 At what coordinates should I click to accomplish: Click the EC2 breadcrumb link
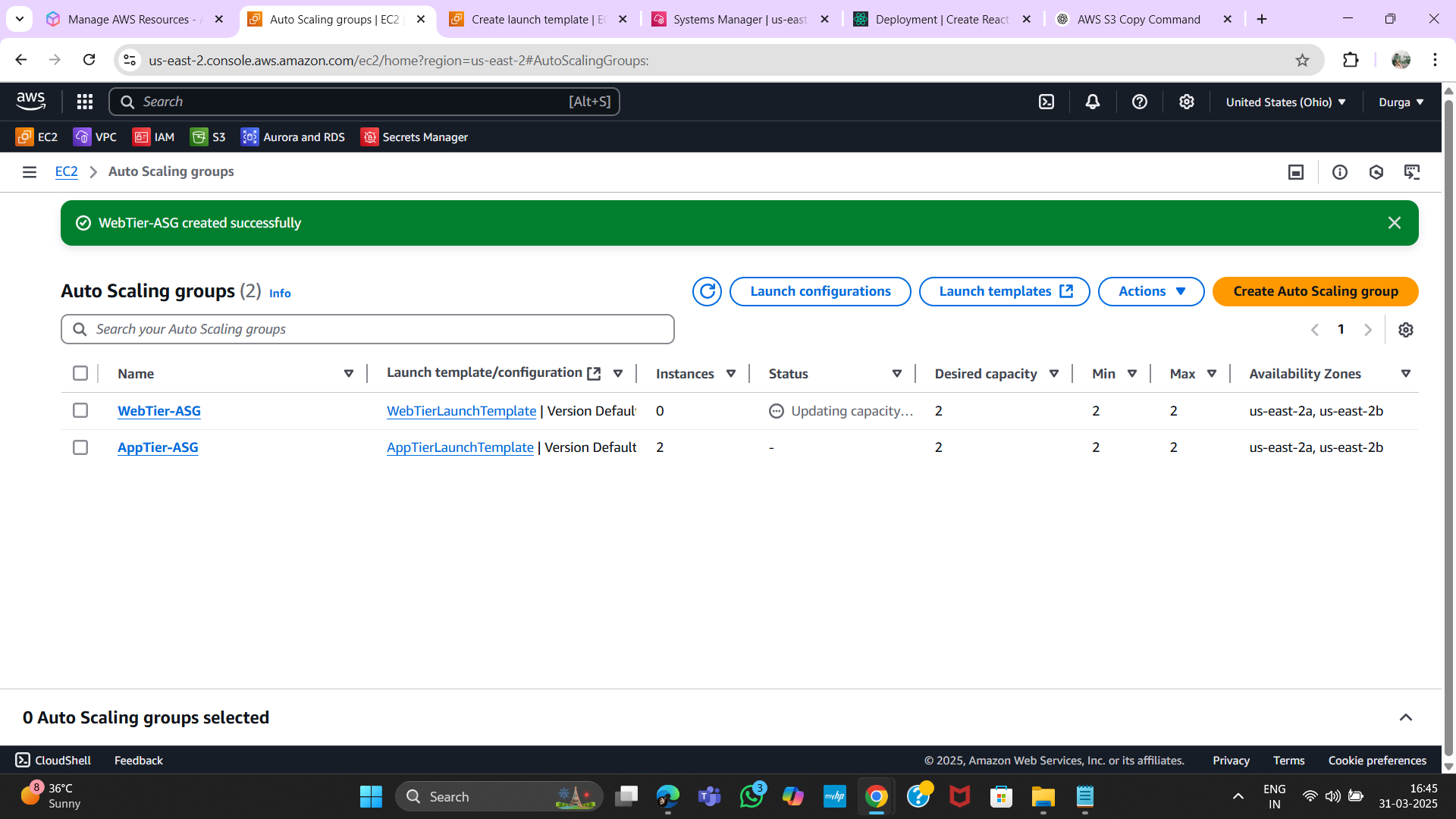pos(66,172)
